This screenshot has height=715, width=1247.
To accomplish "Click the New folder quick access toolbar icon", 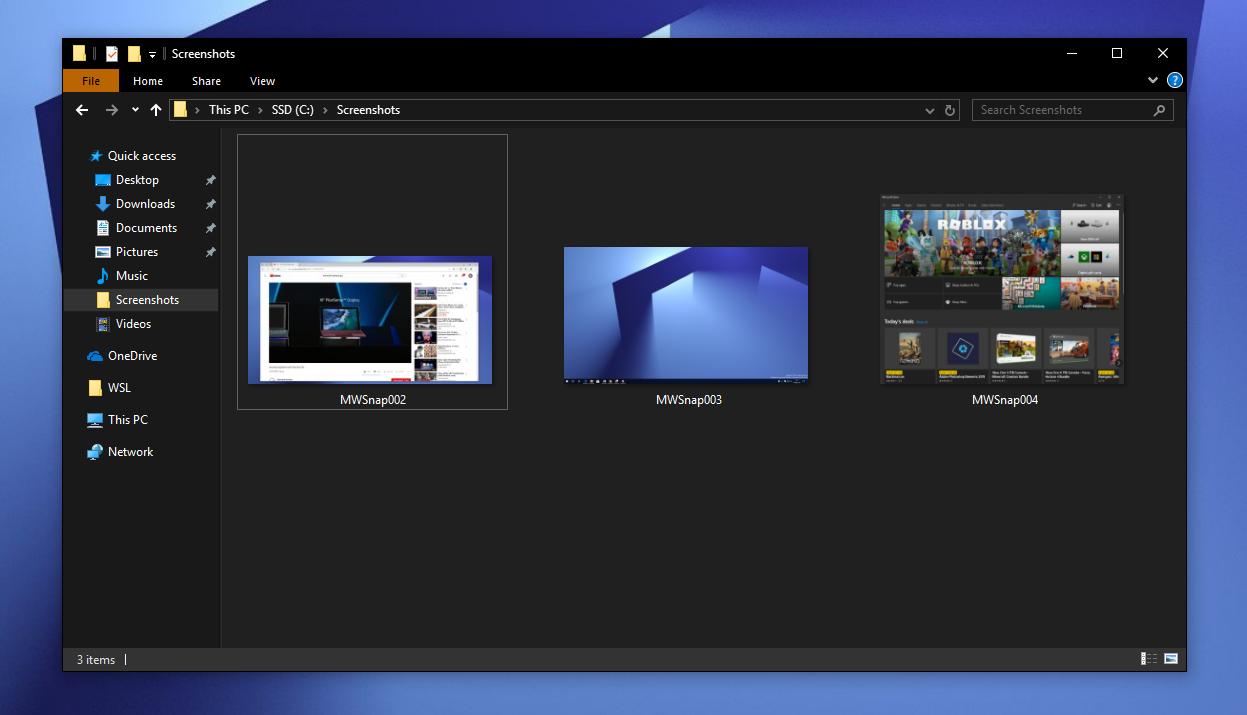I will pos(134,54).
